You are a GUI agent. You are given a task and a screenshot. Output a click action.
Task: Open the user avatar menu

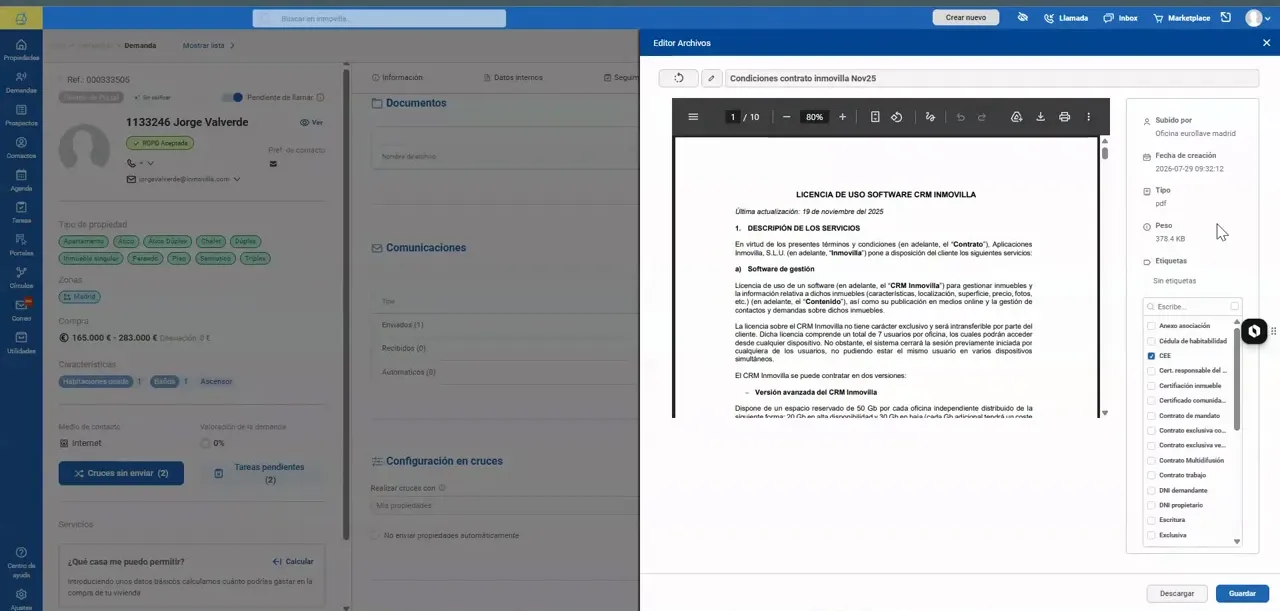[1256, 18]
